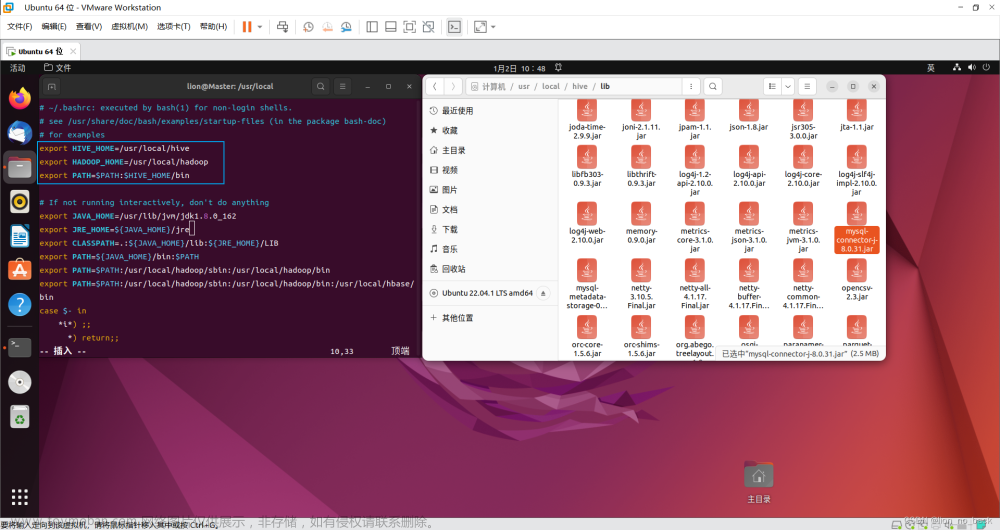Open 视频 (Videos) in sidebar
Viewport: 1000px width, 530px height.
click(x=491, y=170)
